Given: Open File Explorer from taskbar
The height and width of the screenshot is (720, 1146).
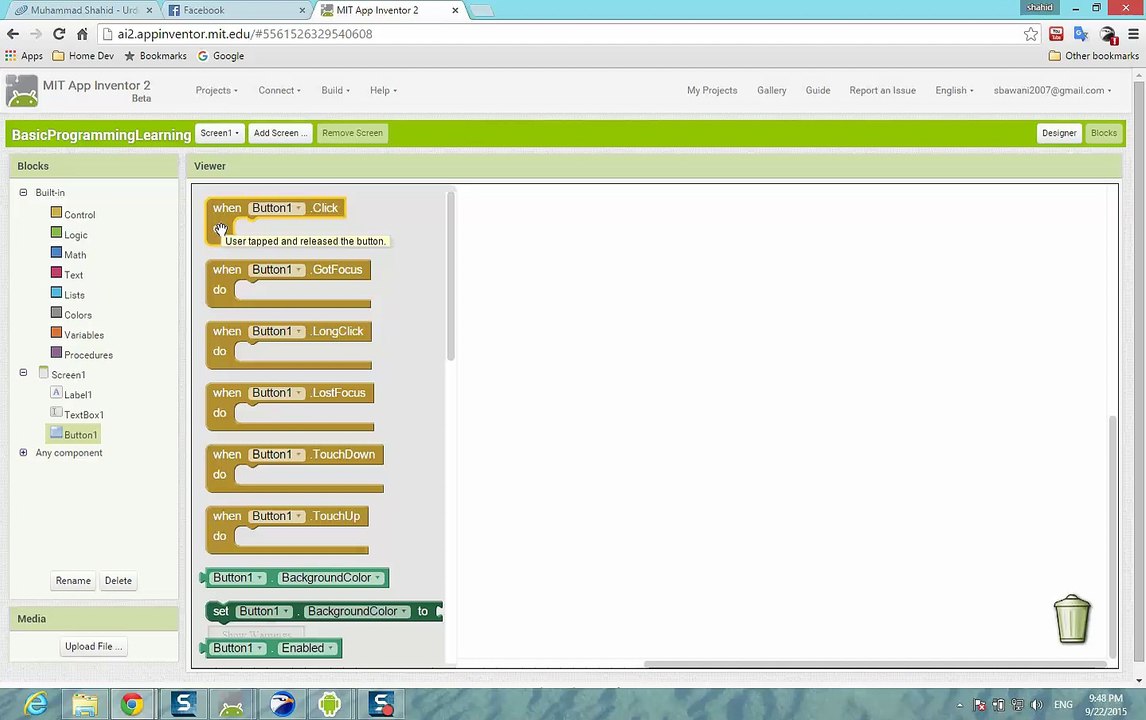Looking at the screenshot, I should (84, 704).
